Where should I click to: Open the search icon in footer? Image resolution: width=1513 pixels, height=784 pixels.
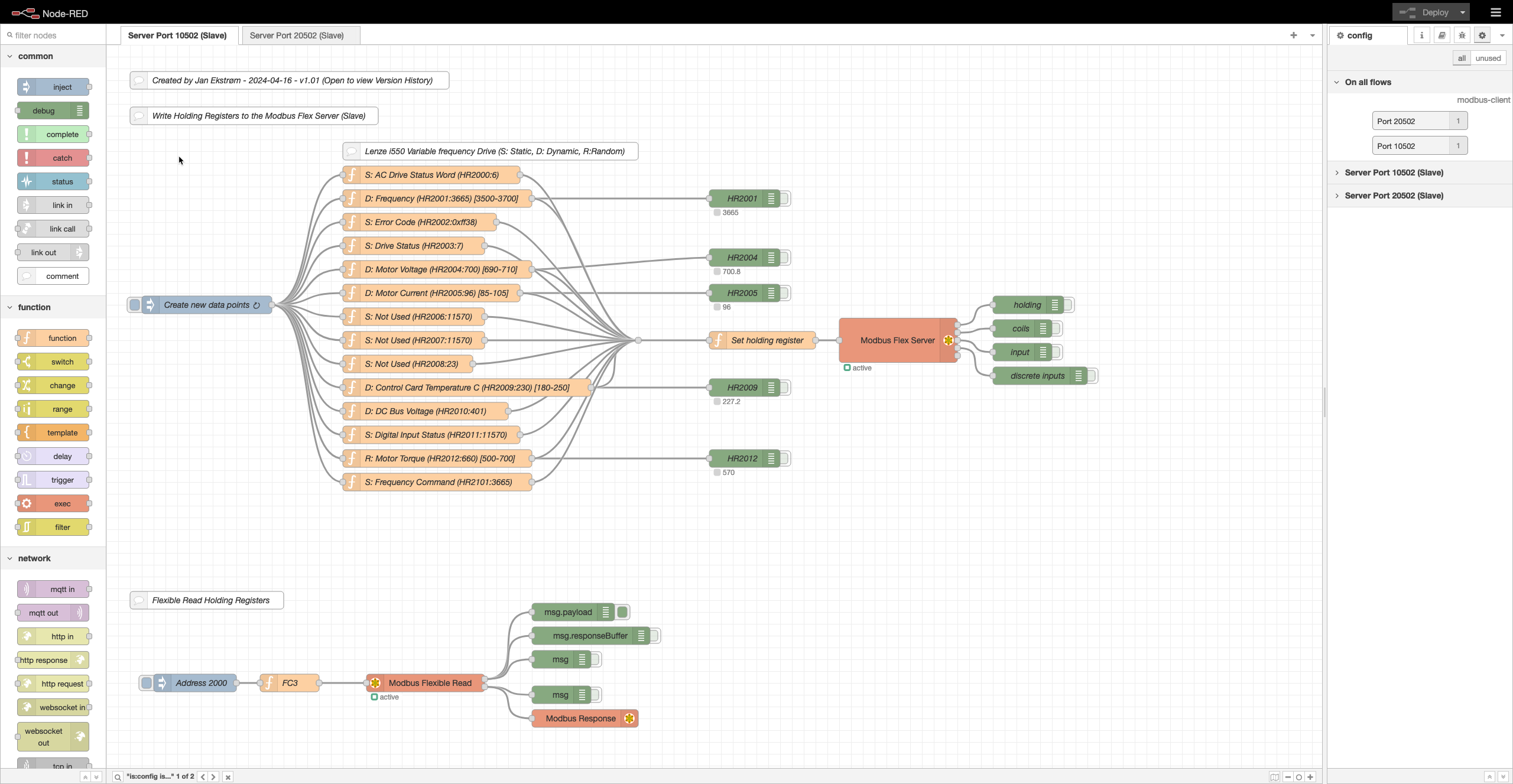(x=118, y=777)
